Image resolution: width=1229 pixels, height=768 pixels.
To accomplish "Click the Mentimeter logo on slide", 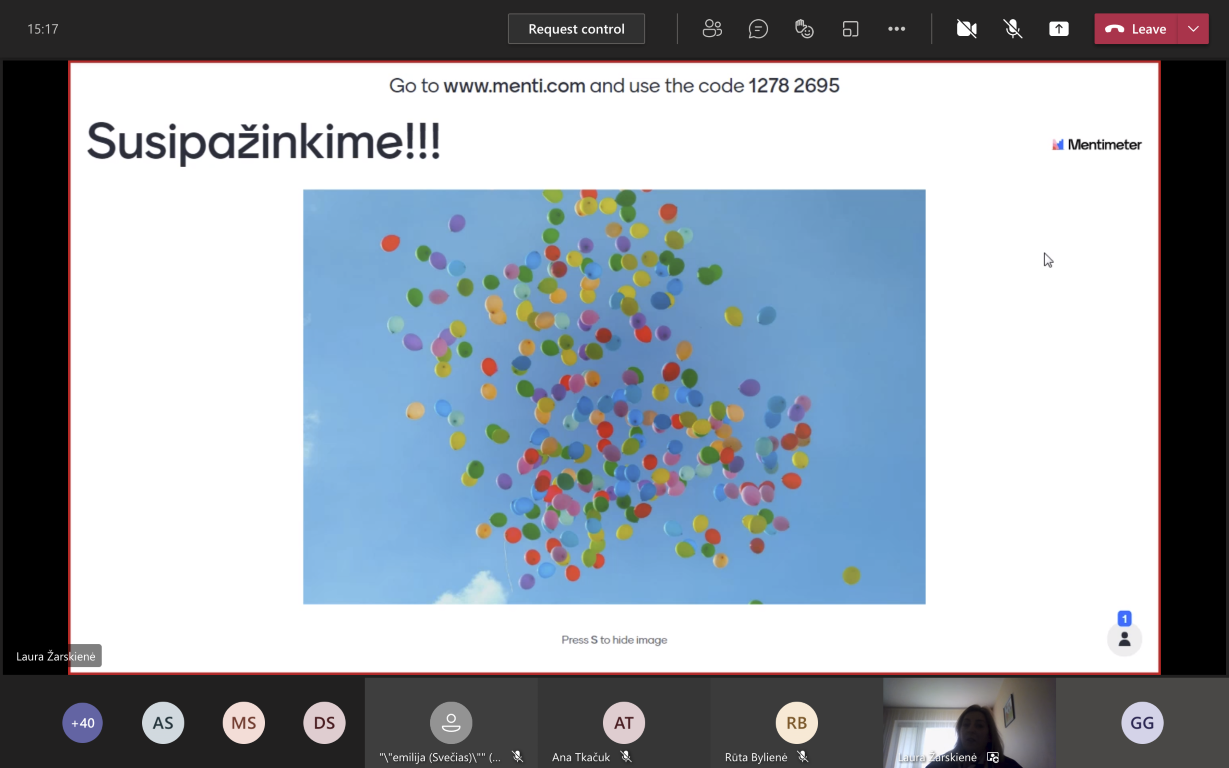I will [x=1096, y=145].
